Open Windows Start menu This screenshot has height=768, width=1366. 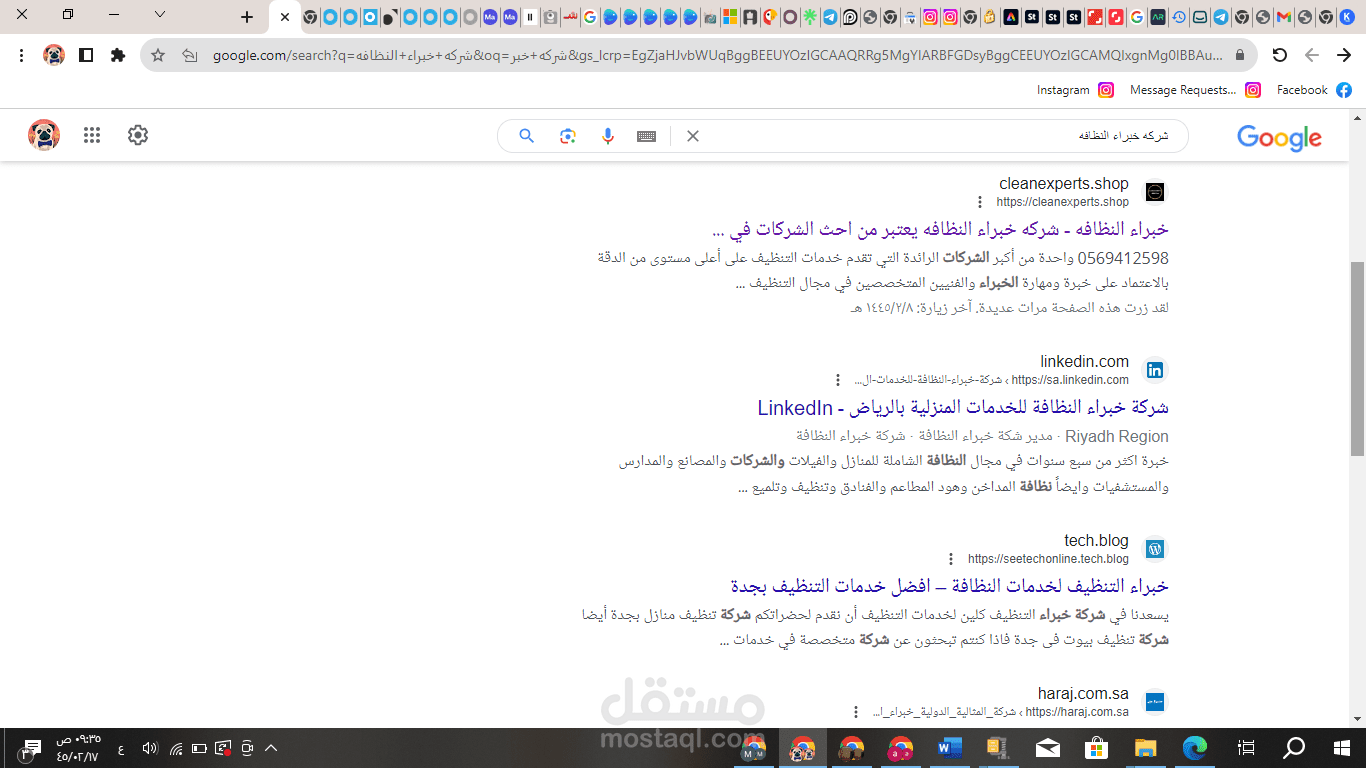[x=1342, y=748]
